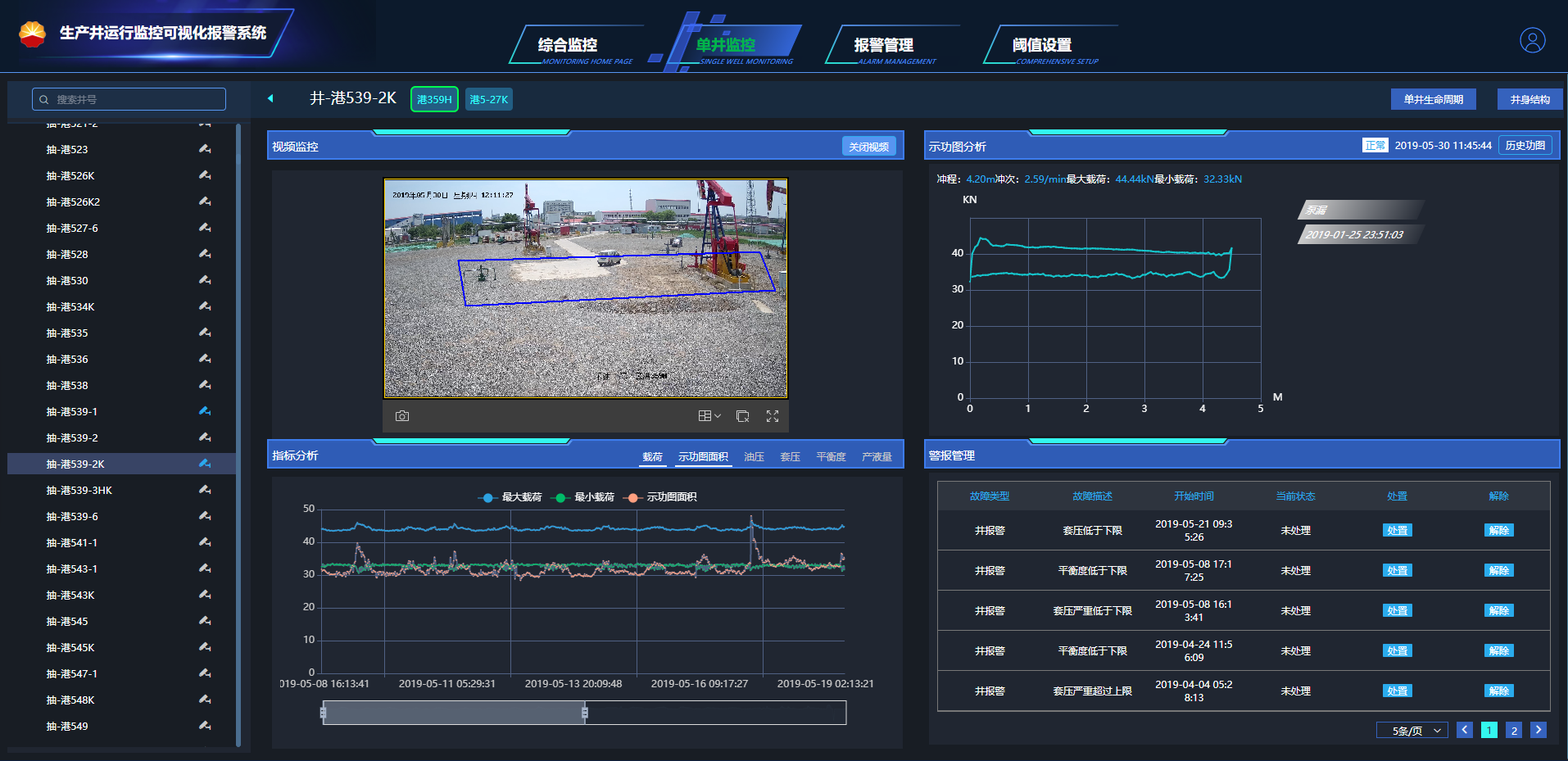
Task: Open the 5条/页 page size dropdown
Action: coord(1412,731)
